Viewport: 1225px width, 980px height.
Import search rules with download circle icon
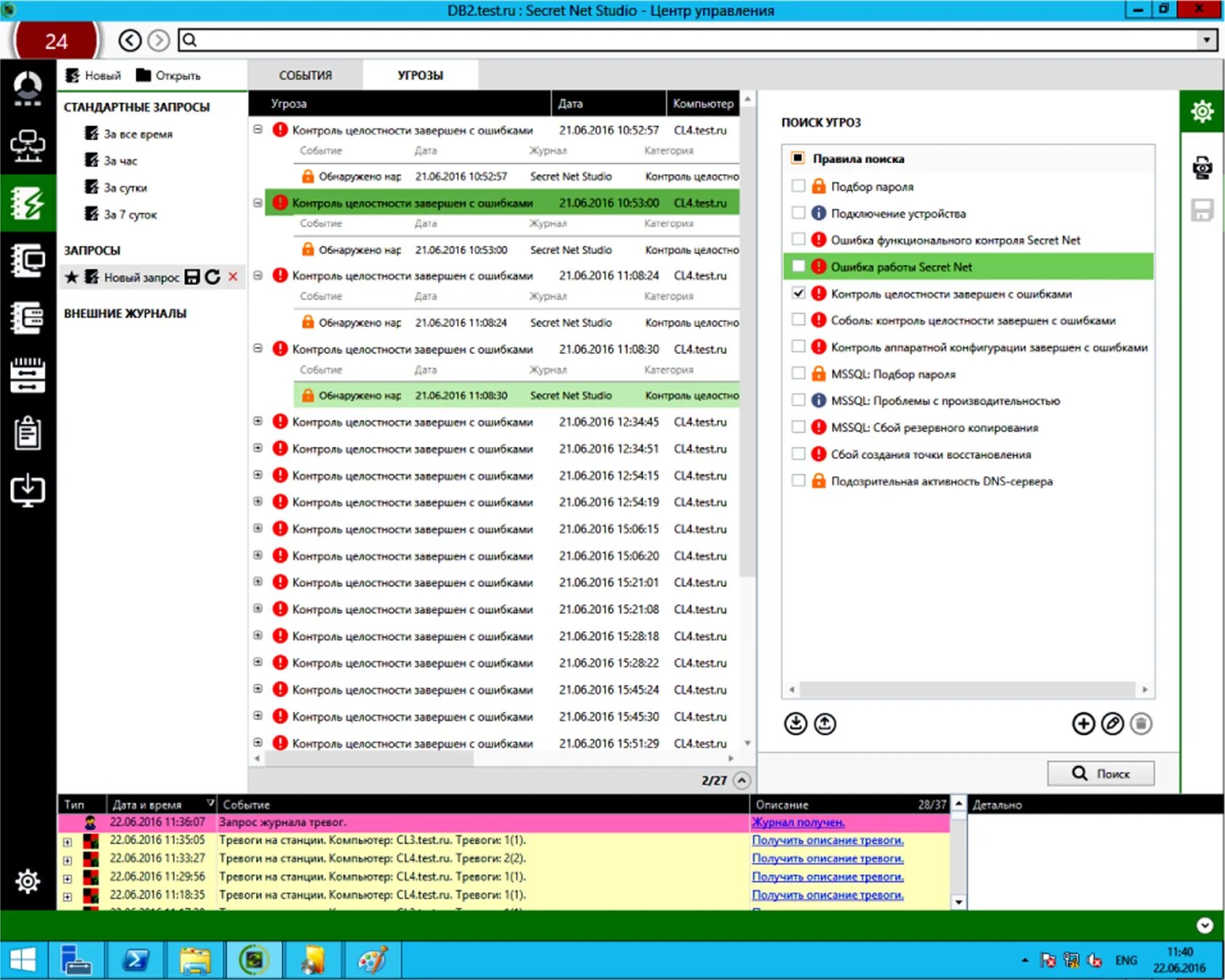pyautogui.click(x=796, y=723)
